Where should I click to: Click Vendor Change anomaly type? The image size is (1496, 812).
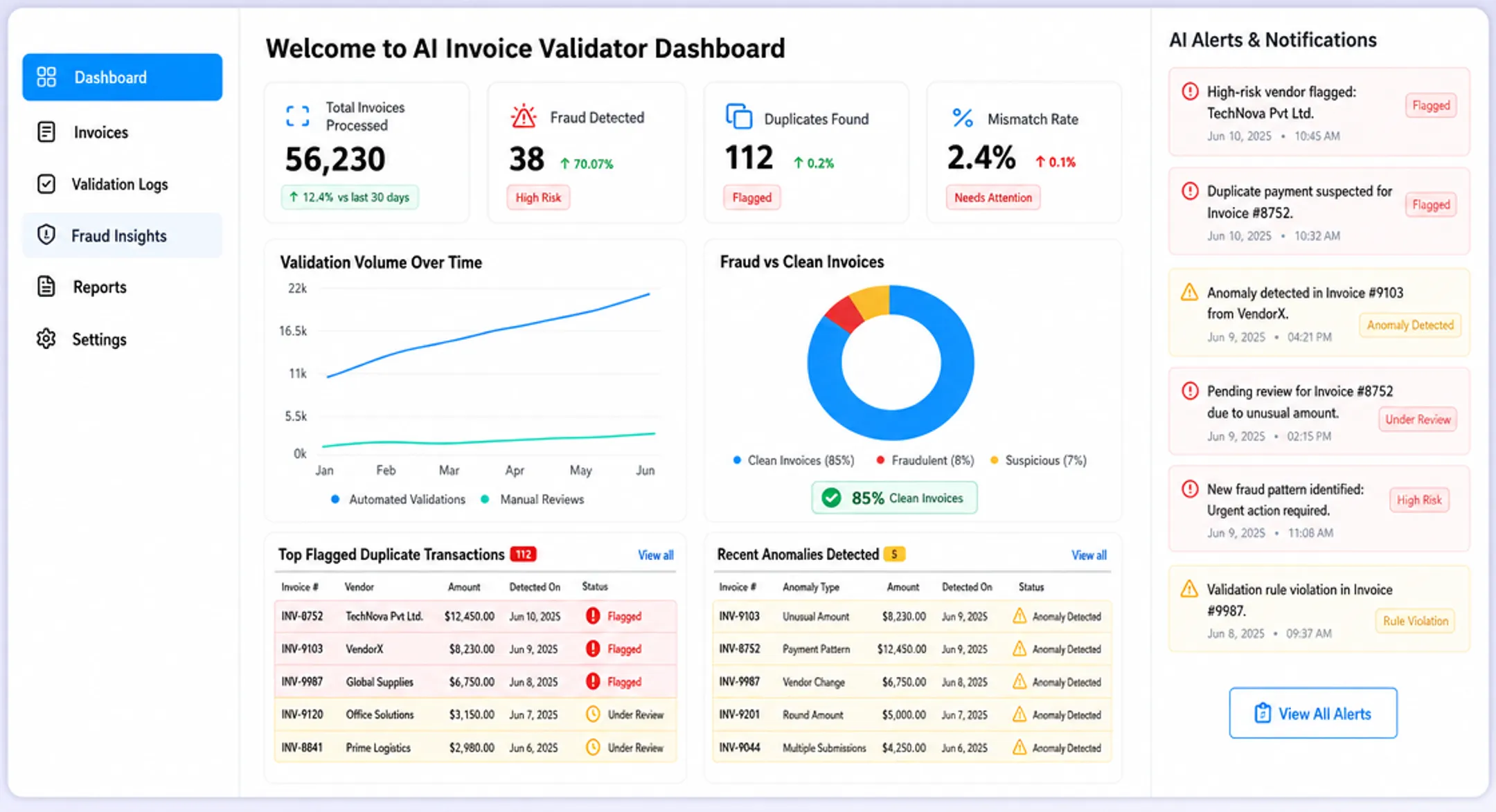(814, 682)
